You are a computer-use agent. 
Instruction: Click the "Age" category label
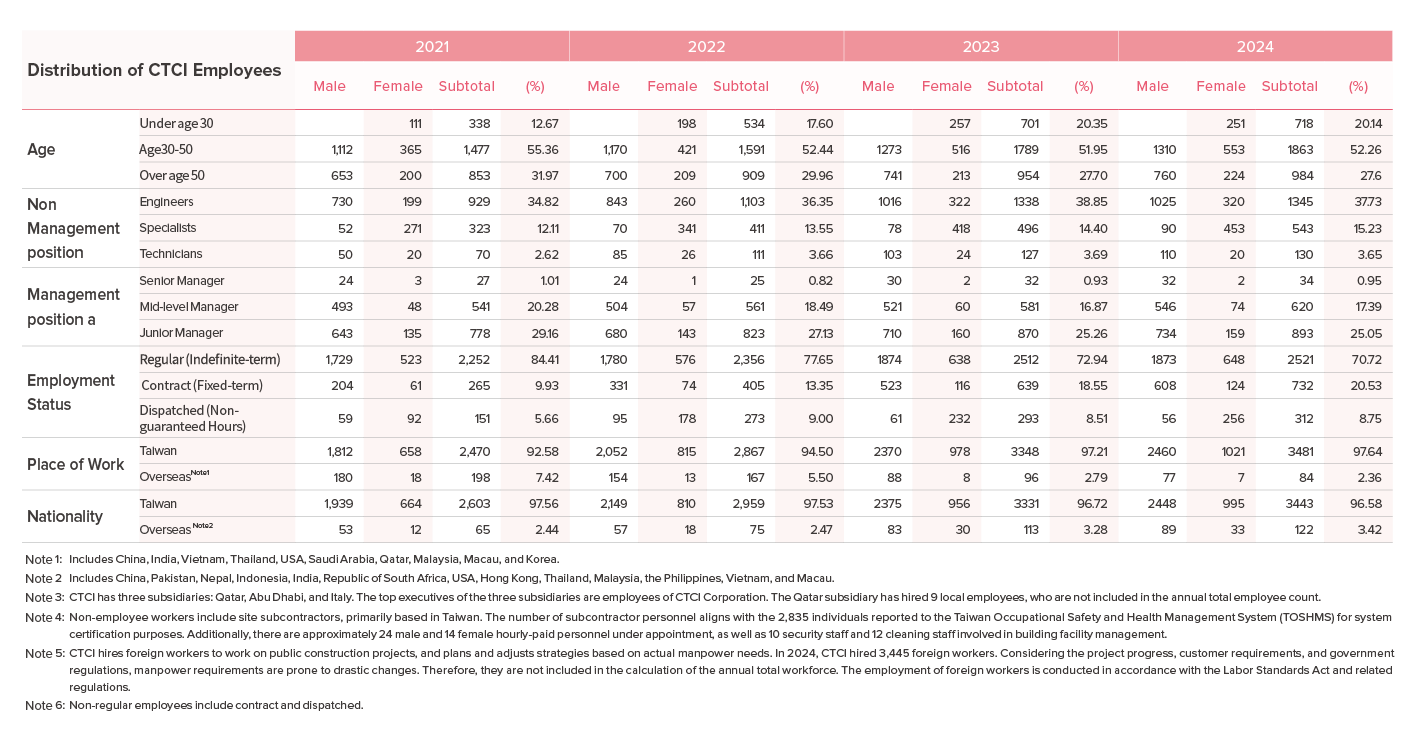[41, 149]
